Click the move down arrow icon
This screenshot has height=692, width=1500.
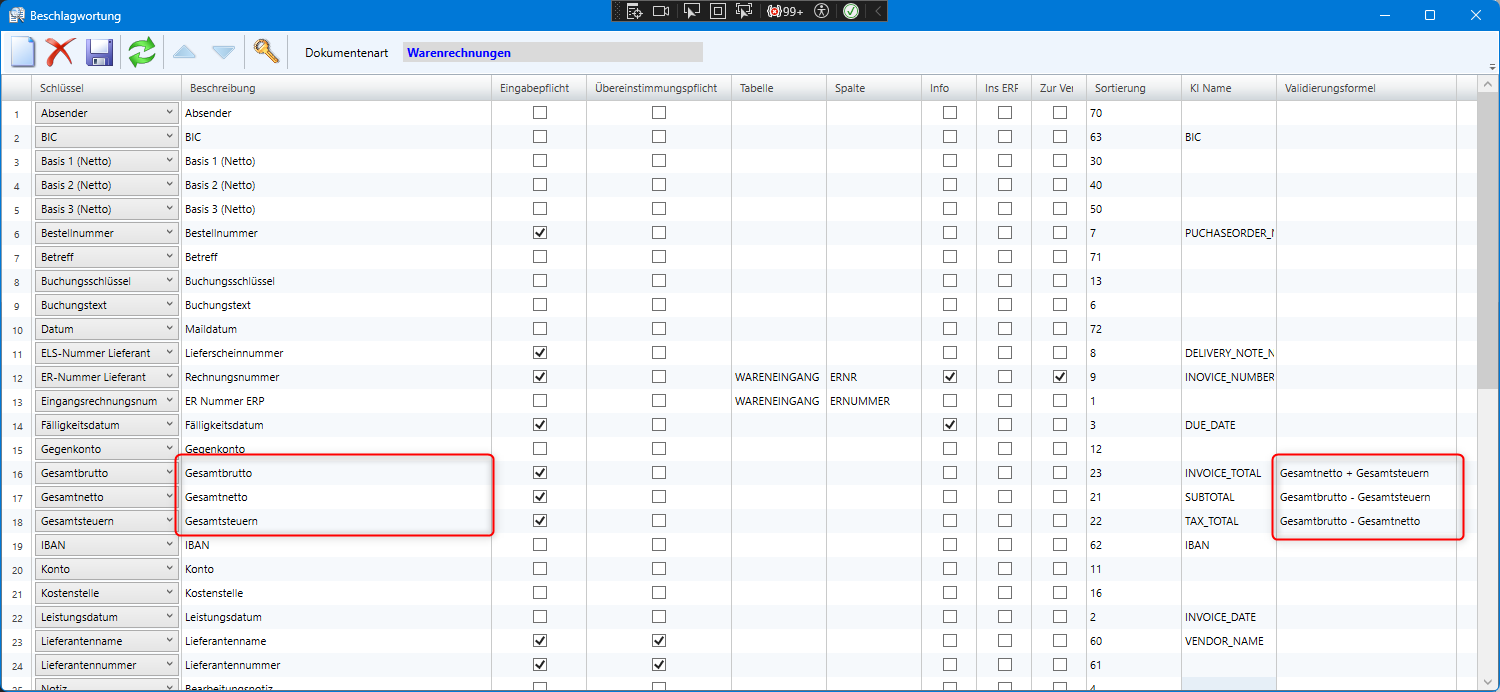(x=223, y=52)
